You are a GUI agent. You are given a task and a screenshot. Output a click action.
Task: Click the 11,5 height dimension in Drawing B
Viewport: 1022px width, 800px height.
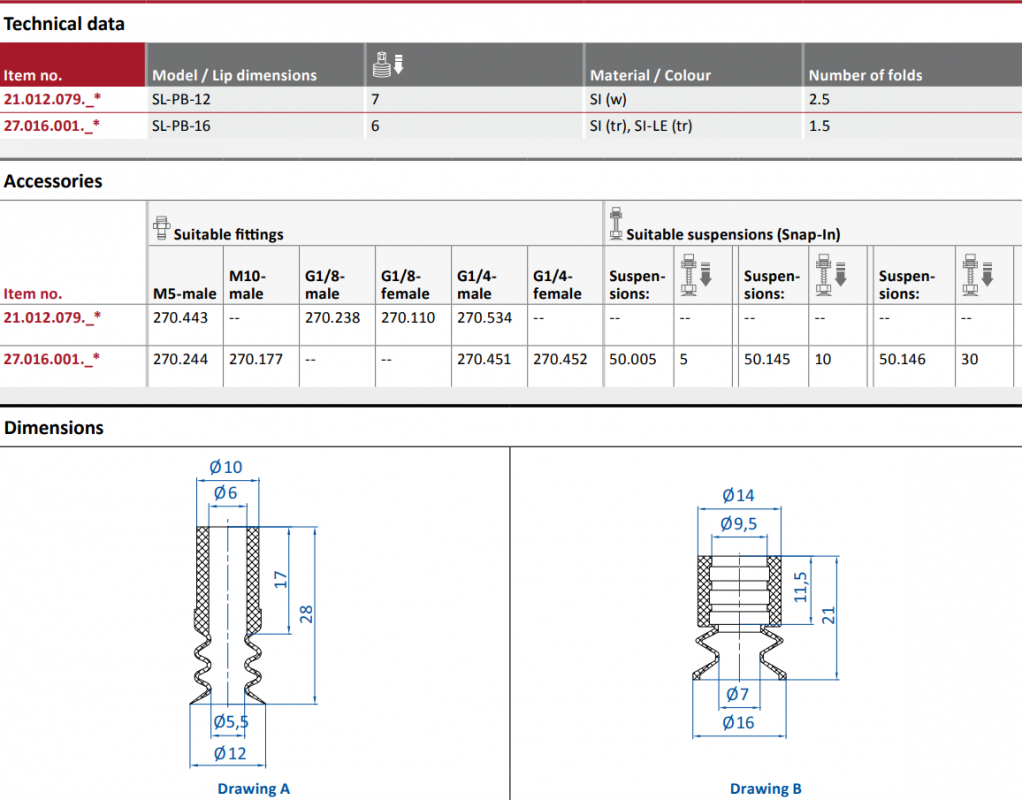(x=801, y=587)
